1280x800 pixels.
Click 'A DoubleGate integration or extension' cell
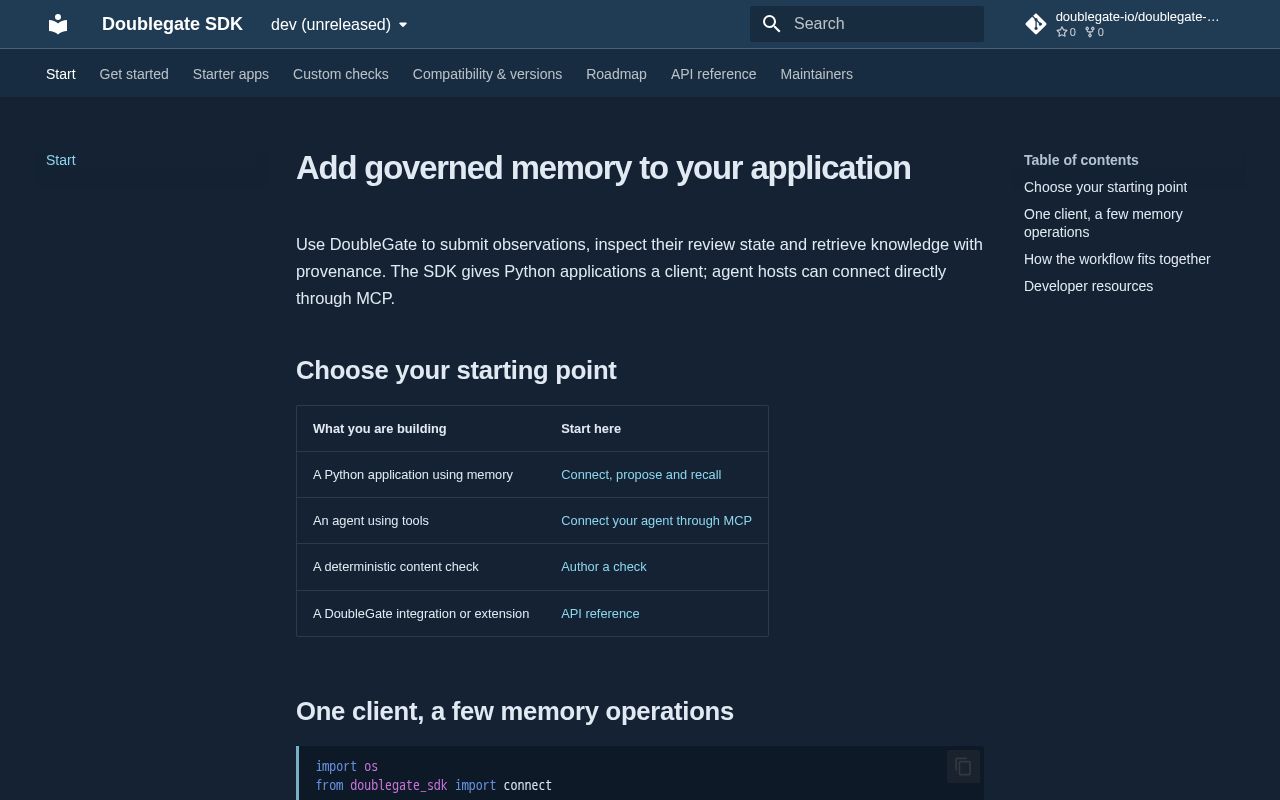coord(421,614)
